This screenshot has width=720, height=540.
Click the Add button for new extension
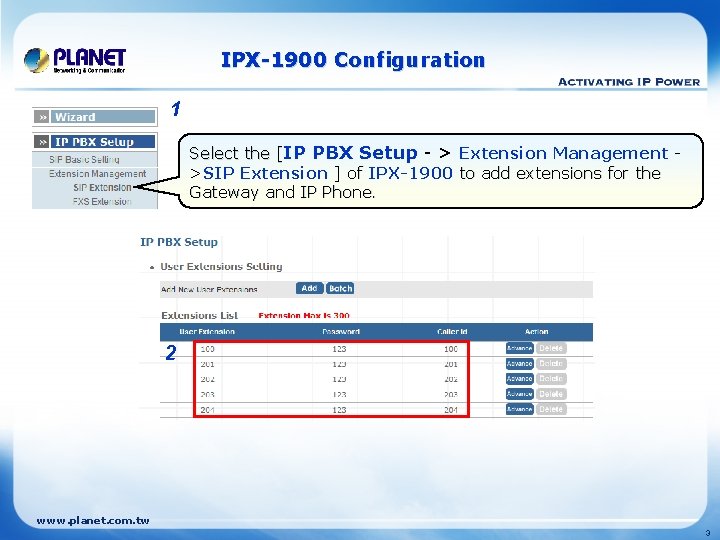pyautogui.click(x=309, y=288)
